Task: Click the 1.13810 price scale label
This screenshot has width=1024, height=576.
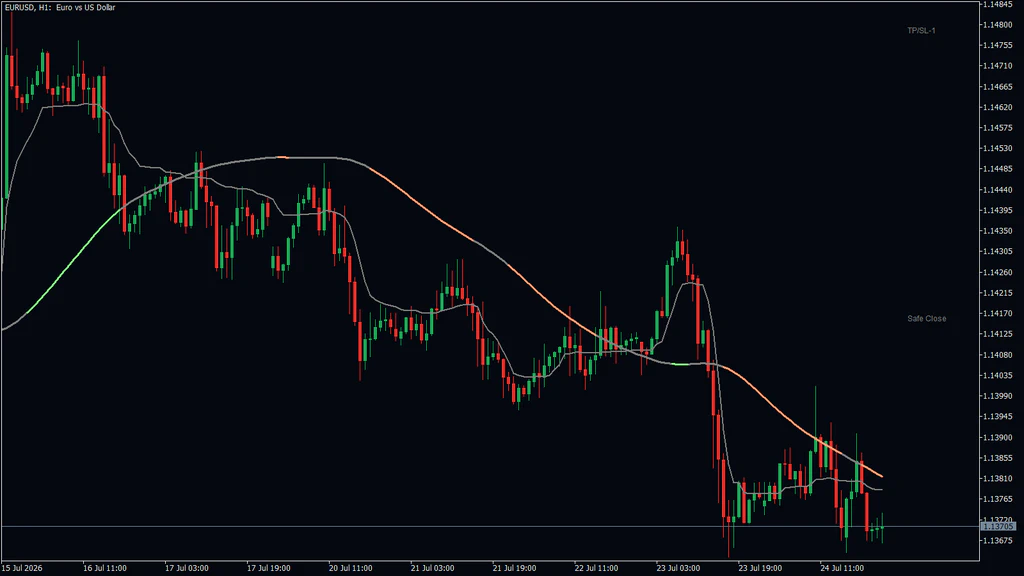Action: [x=997, y=479]
